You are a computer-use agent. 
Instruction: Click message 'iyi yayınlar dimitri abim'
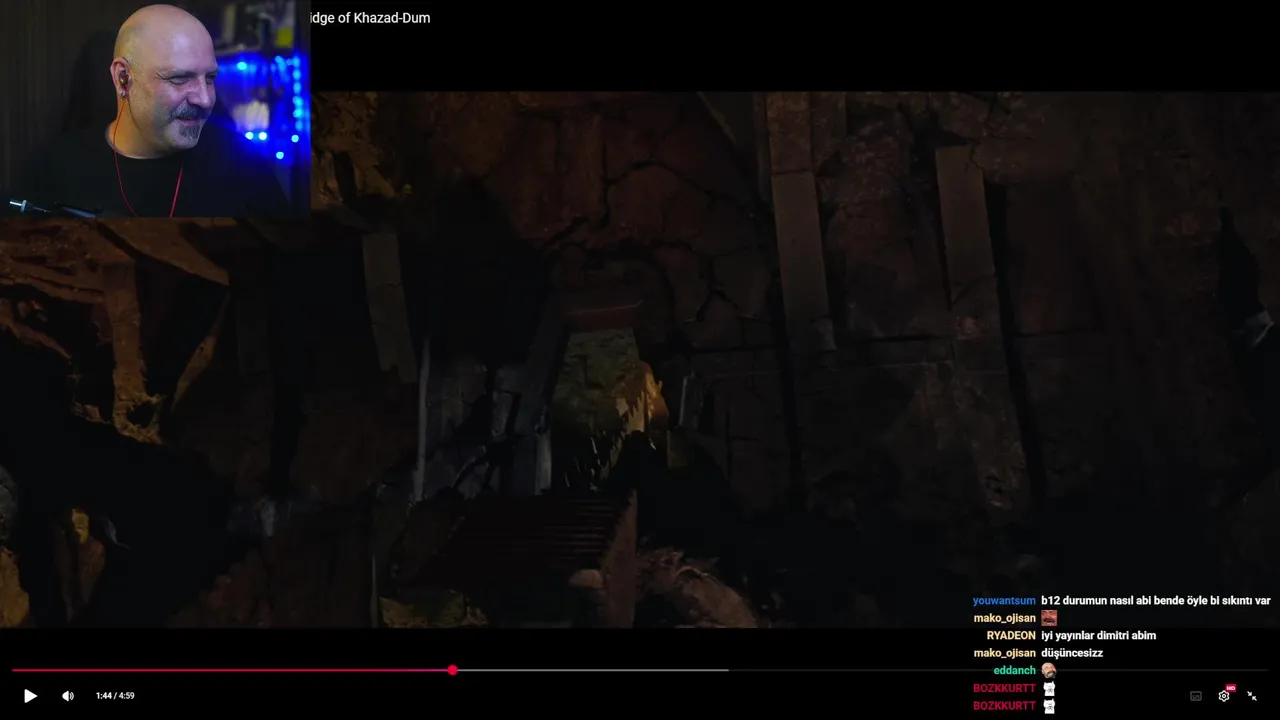1098,636
